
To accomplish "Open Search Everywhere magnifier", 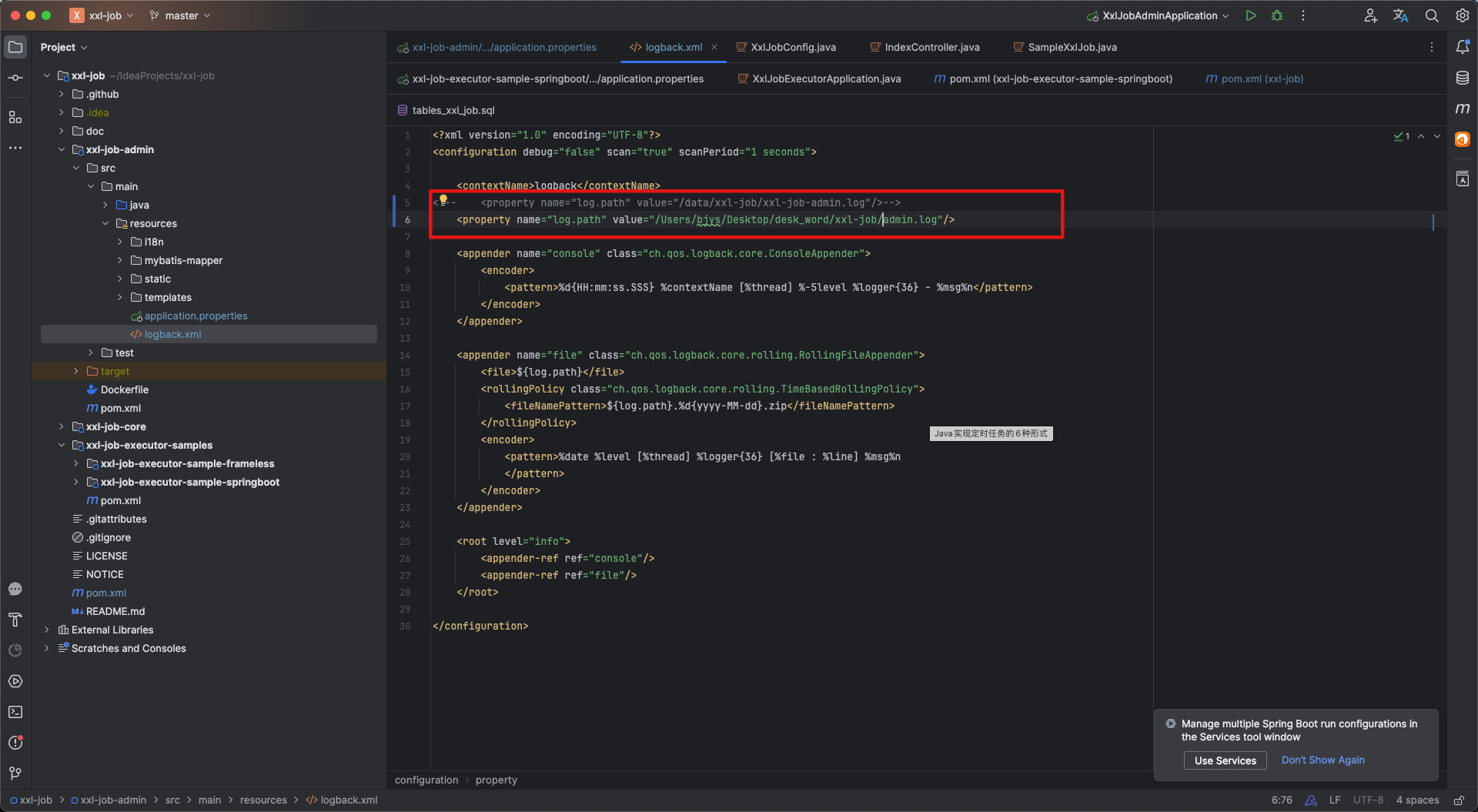I will (x=1432, y=15).
